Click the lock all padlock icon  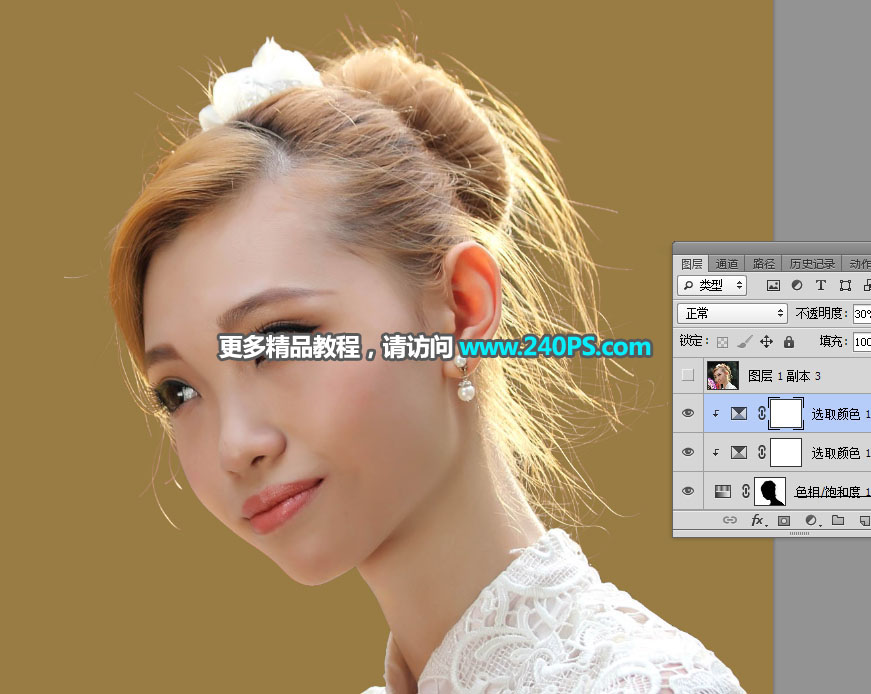pos(789,342)
